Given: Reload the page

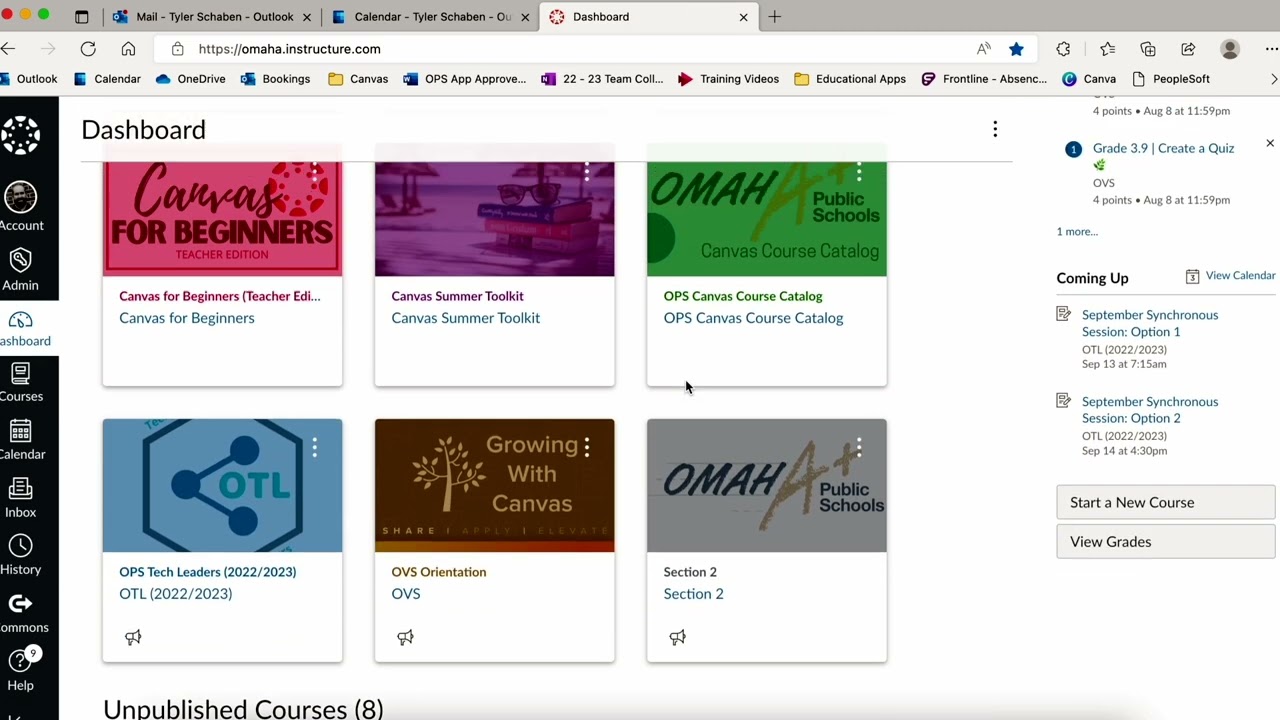Looking at the screenshot, I should 88,49.
